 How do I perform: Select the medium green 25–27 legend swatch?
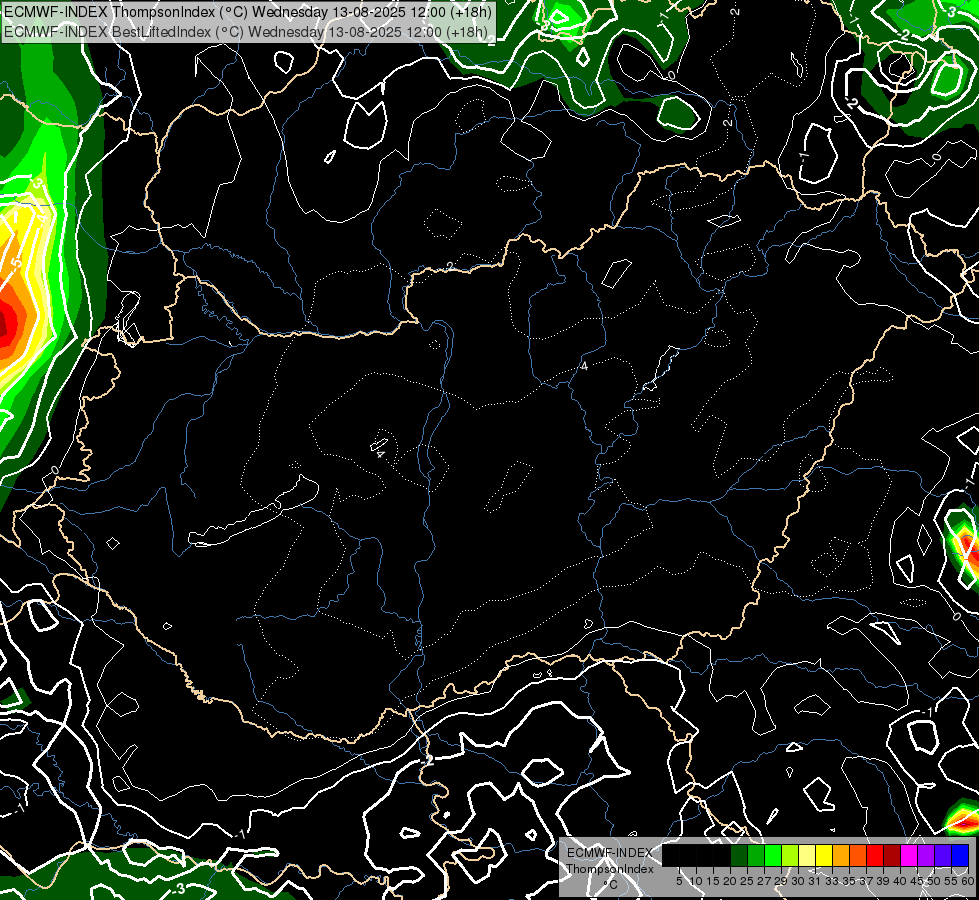coord(756,855)
